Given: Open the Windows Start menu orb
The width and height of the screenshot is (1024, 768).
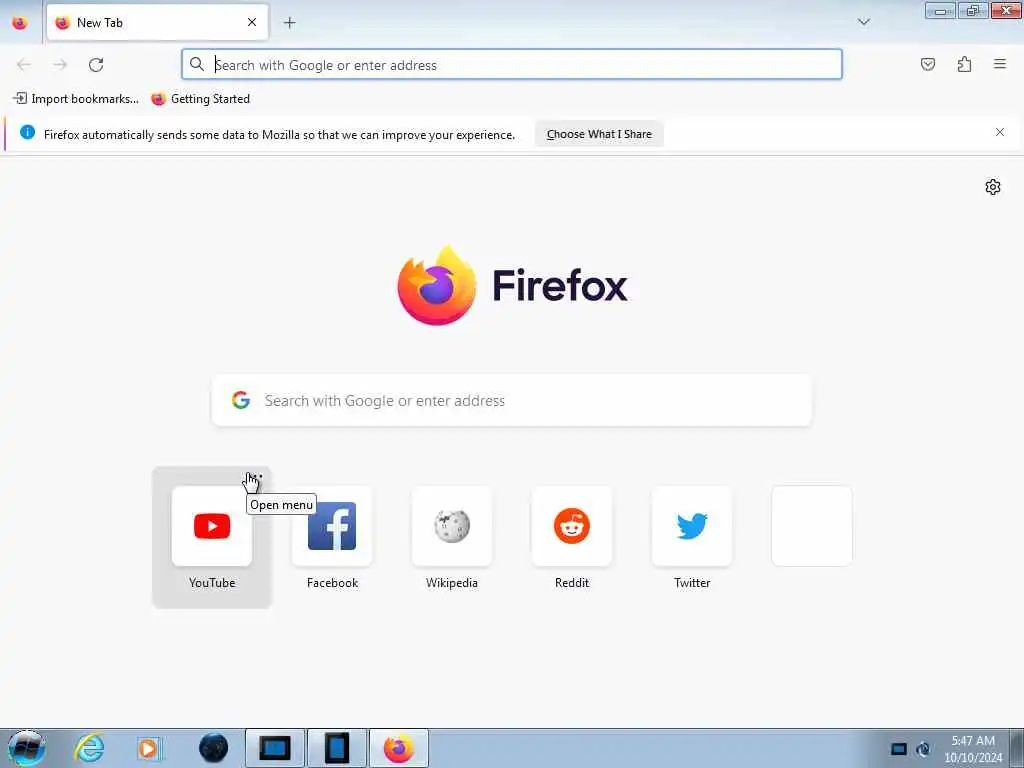Looking at the screenshot, I should (27, 748).
